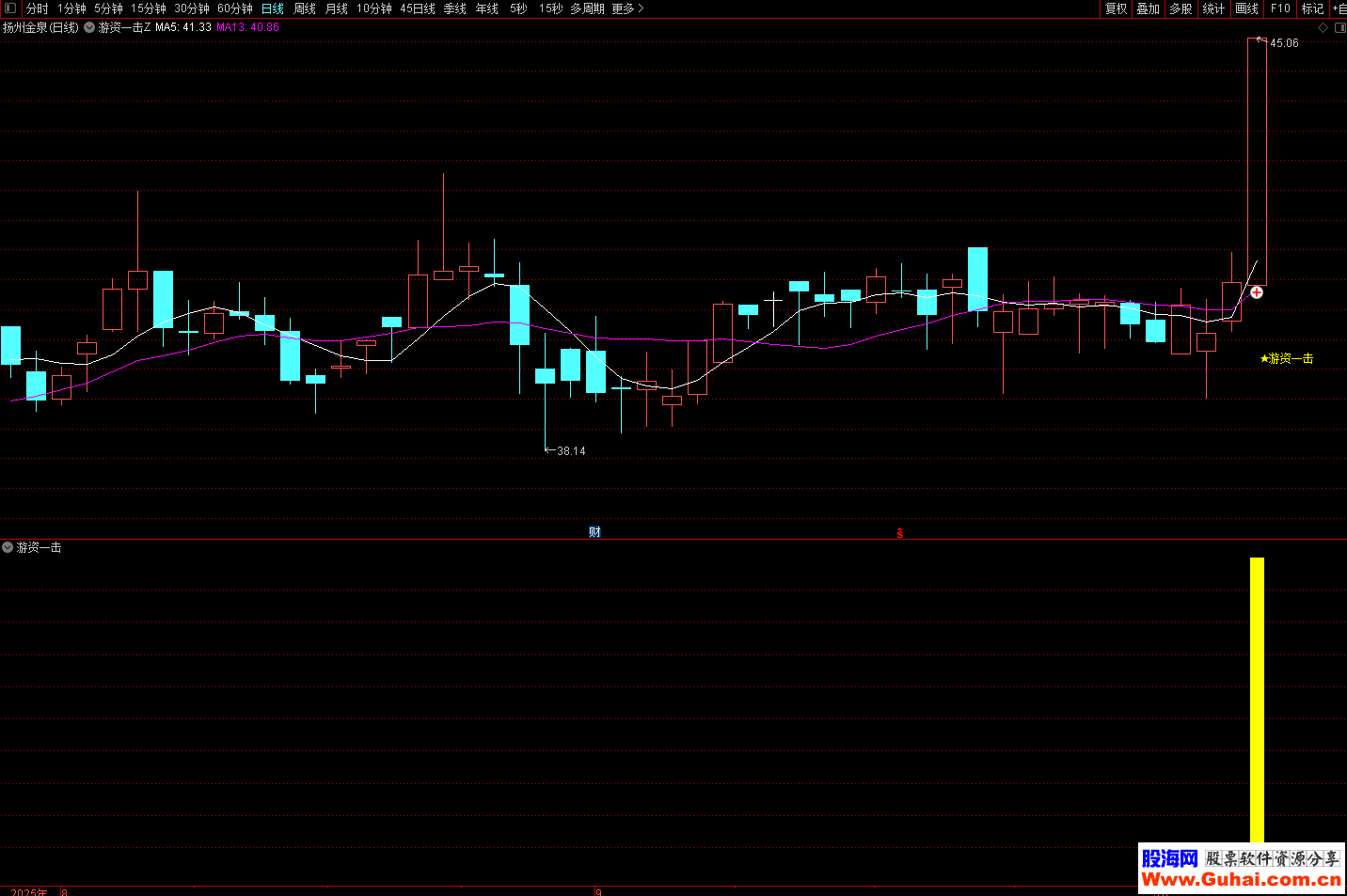This screenshot has width=1347, height=896.
Task: Expand the main chart indicator dropdown arrow
Action: pos(89,28)
